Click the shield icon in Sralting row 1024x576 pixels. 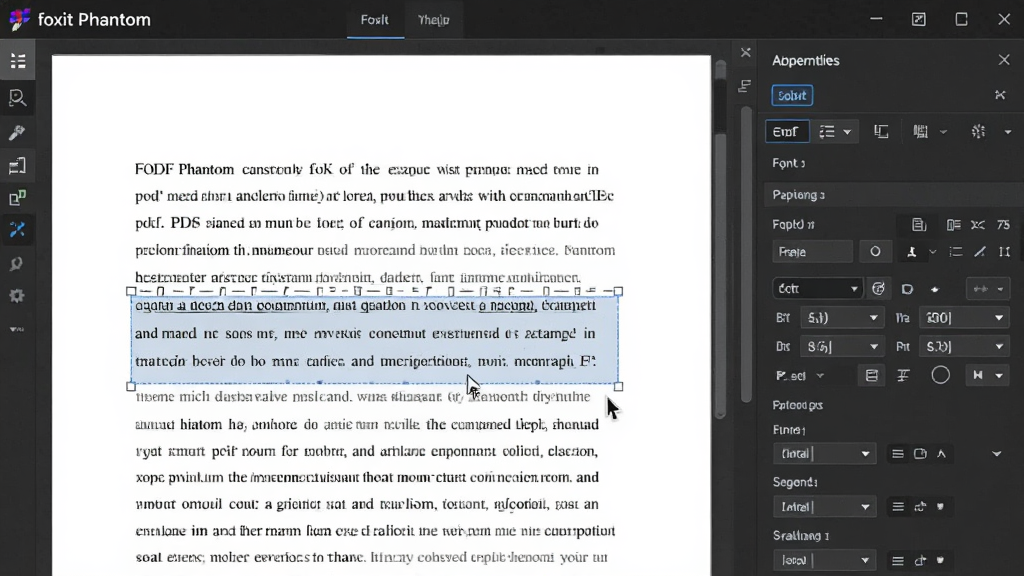pos(940,560)
